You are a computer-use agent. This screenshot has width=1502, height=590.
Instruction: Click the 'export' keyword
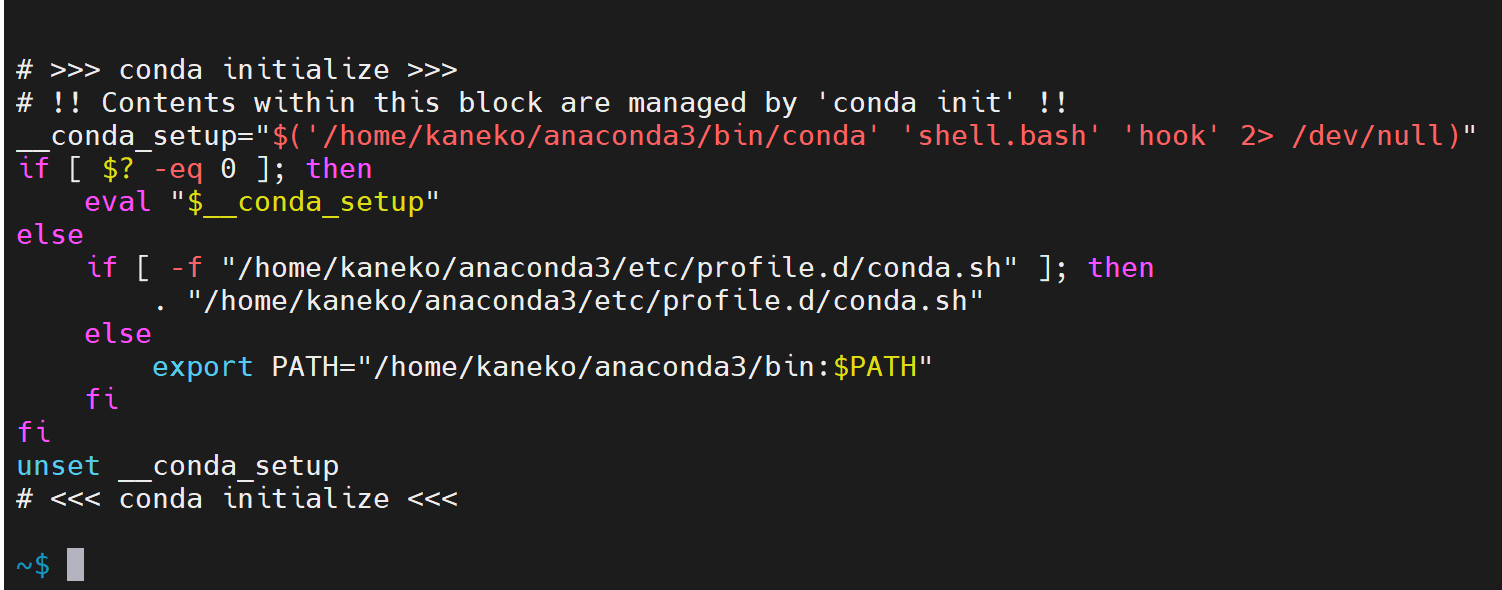(203, 367)
